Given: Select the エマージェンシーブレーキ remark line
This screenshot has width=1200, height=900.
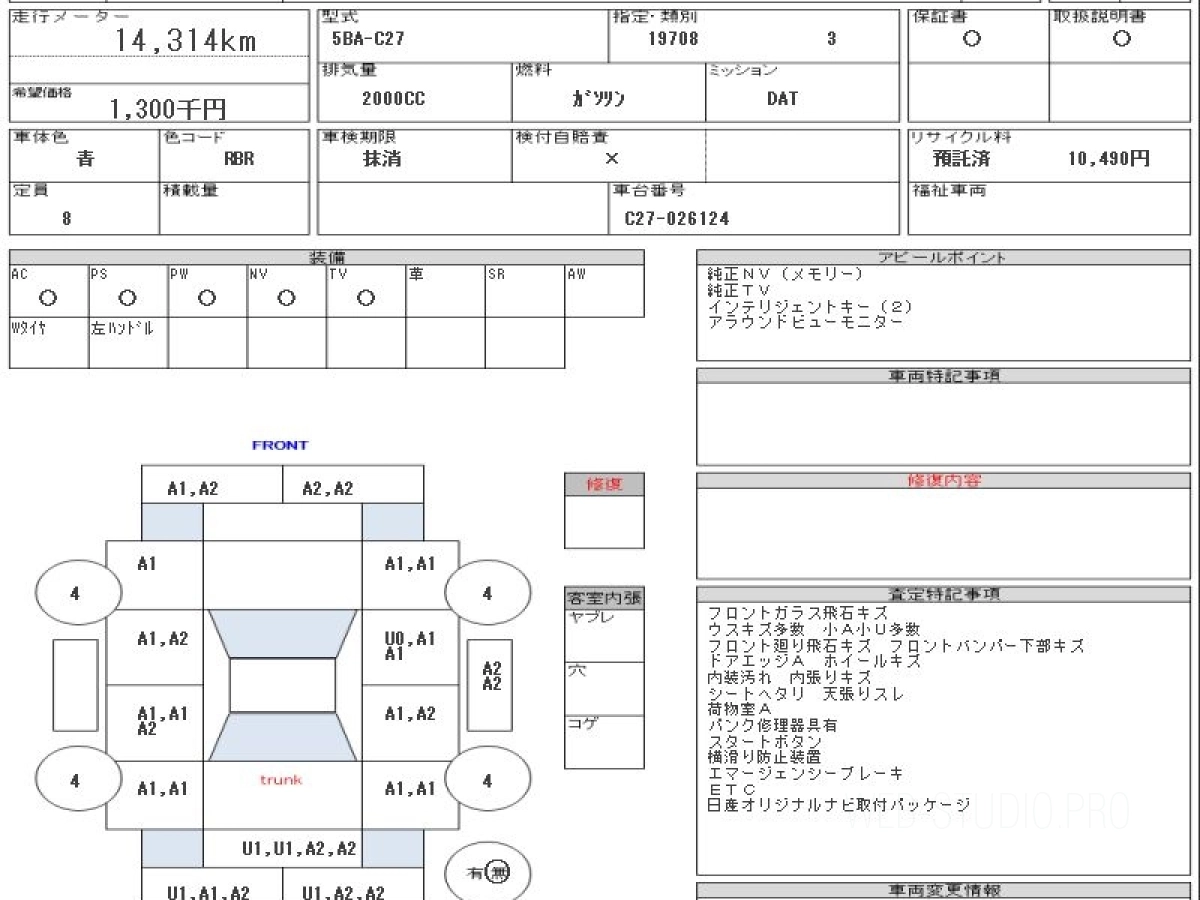Looking at the screenshot, I should (805, 773).
